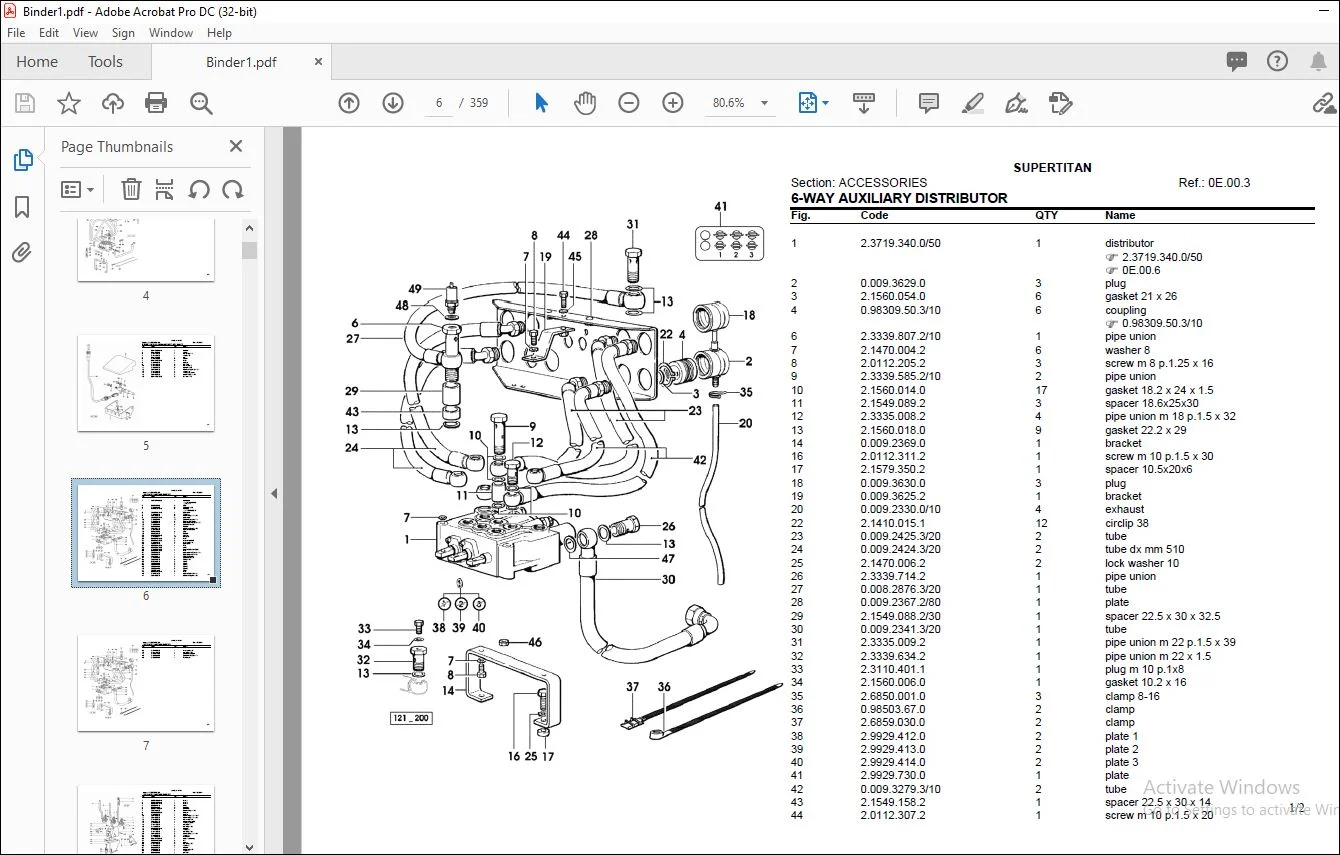1340x855 pixels.
Task: Print the document
Action: click(156, 103)
